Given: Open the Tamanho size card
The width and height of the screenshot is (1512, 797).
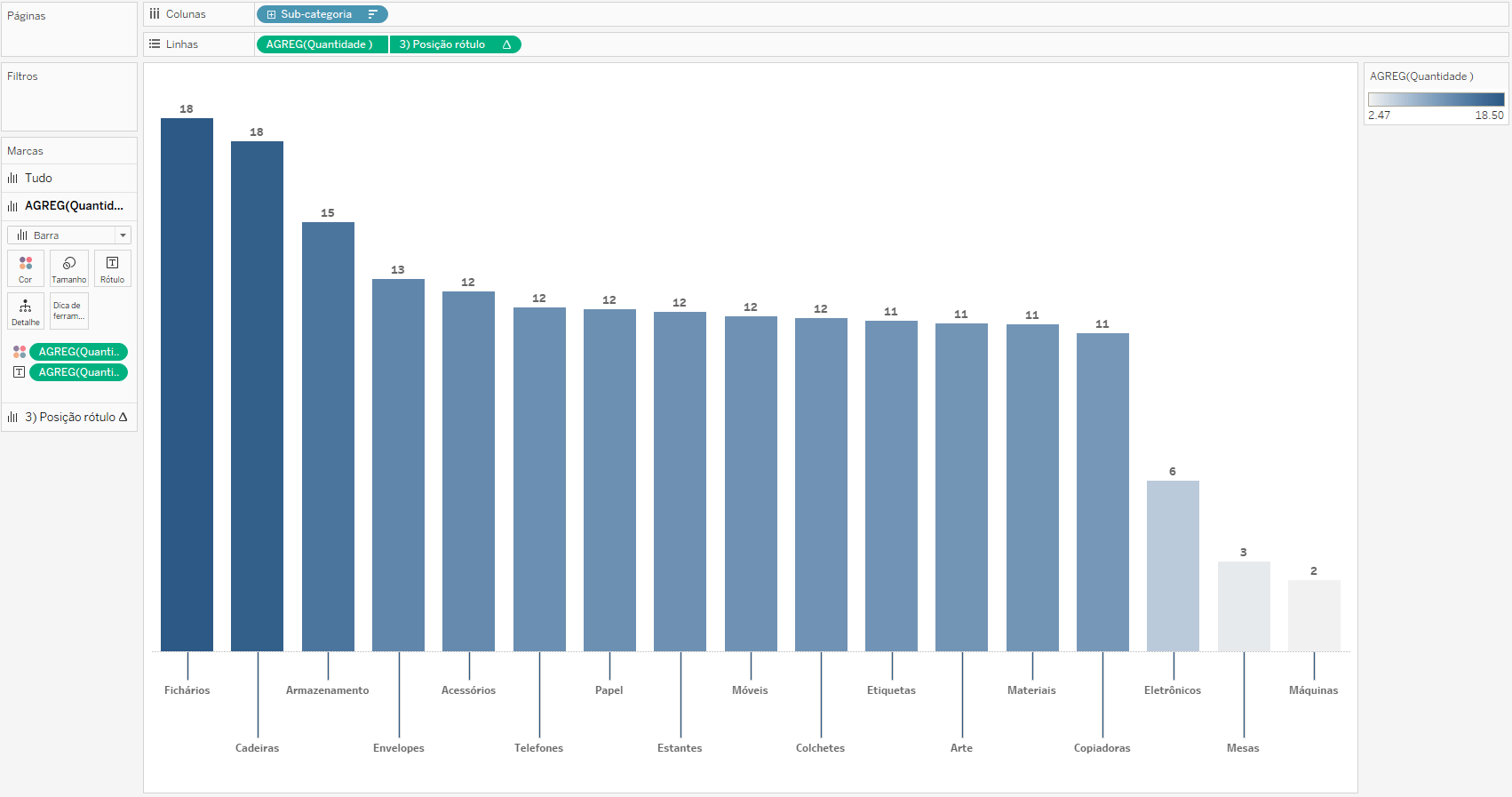Looking at the screenshot, I should pos(69,268).
